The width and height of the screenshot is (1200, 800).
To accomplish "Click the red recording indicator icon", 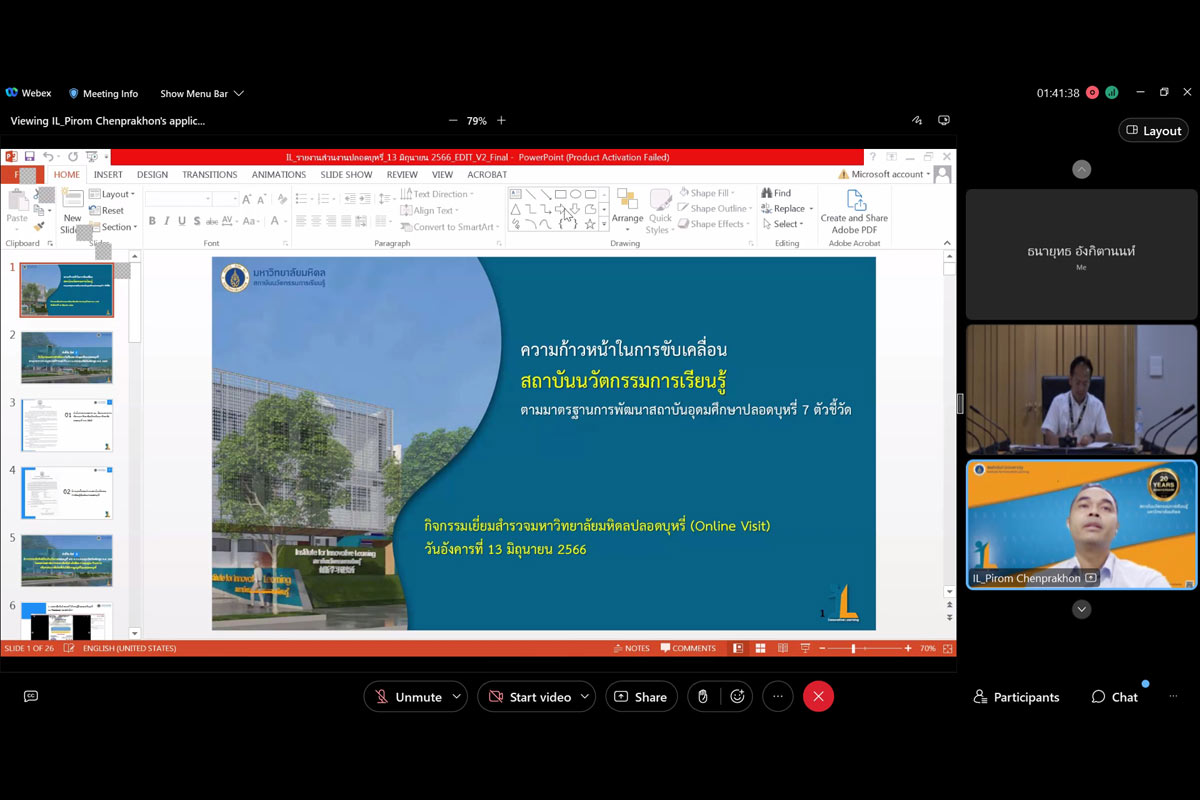I will (1092, 93).
